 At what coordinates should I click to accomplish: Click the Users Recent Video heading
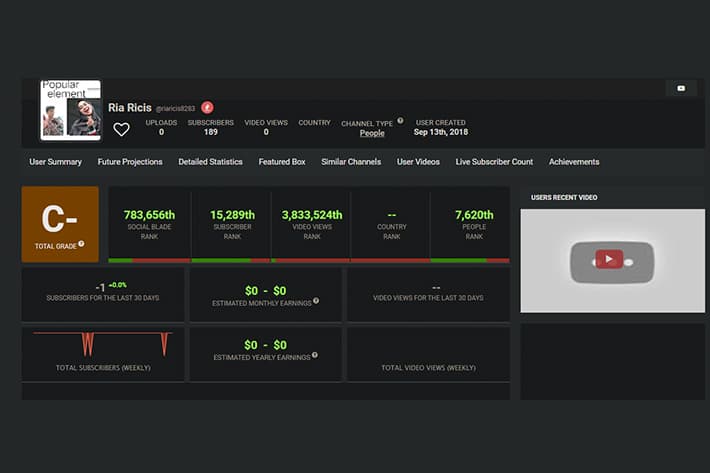point(564,197)
